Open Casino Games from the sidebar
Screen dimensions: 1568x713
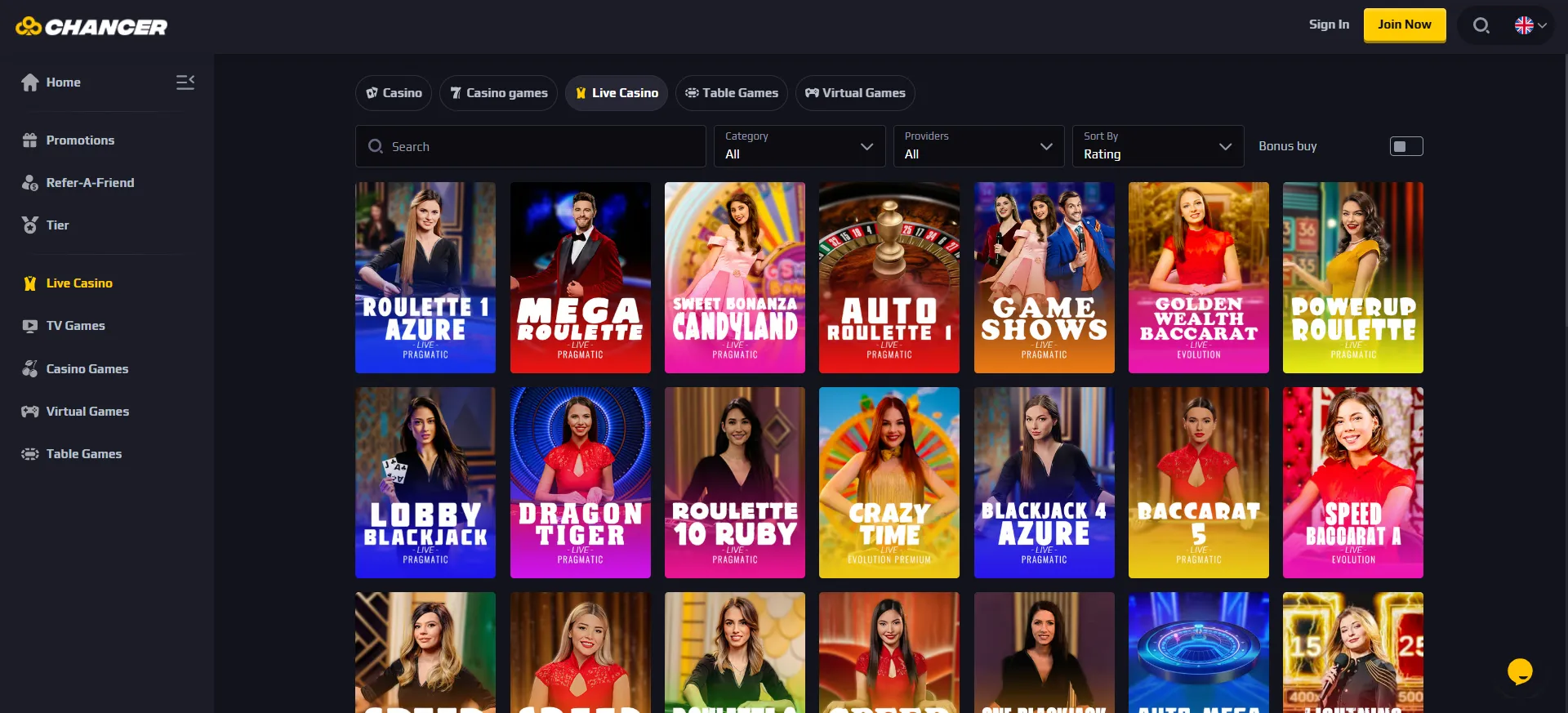(87, 369)
